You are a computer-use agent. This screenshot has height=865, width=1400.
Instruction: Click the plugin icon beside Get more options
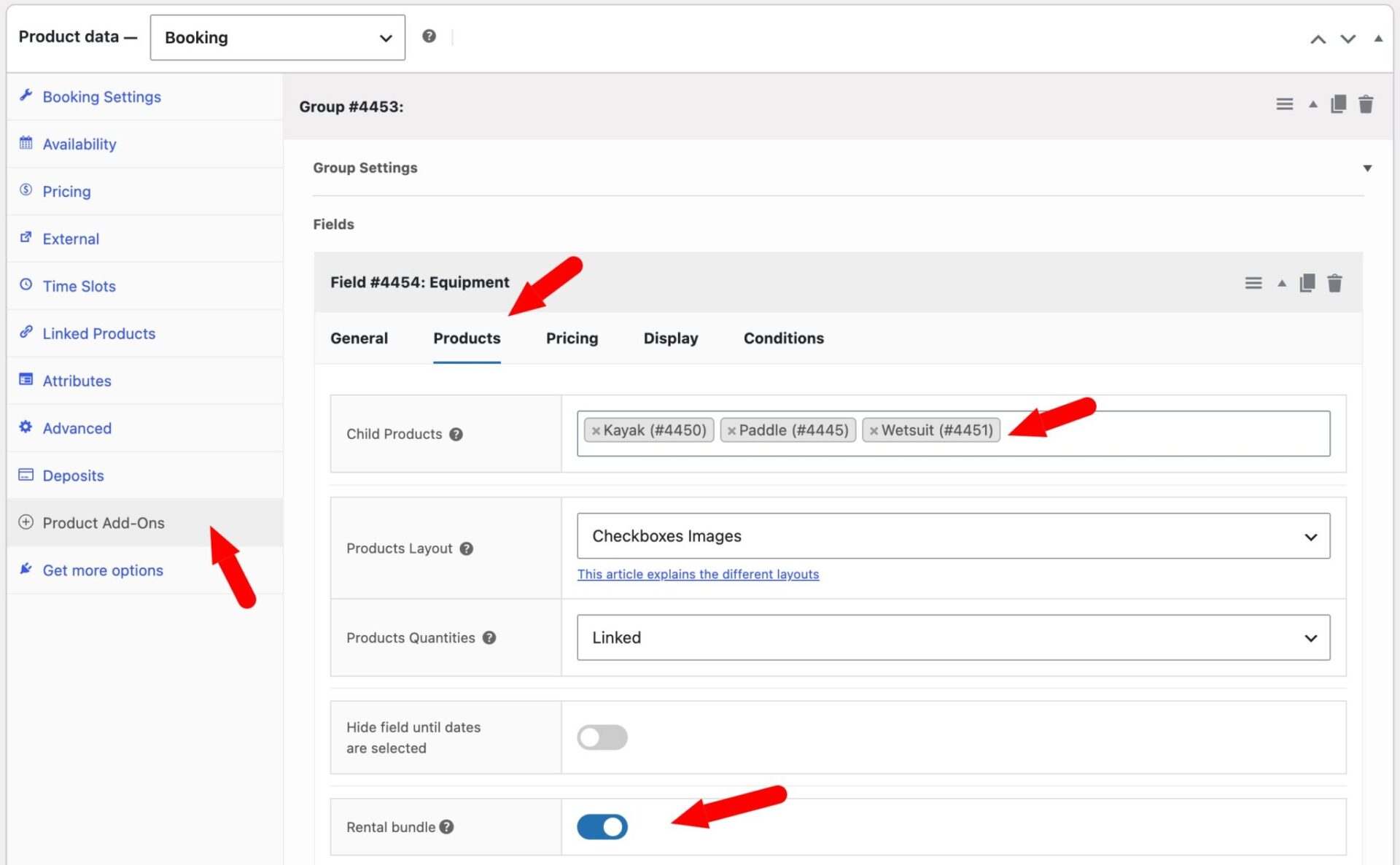pos(26,569)
